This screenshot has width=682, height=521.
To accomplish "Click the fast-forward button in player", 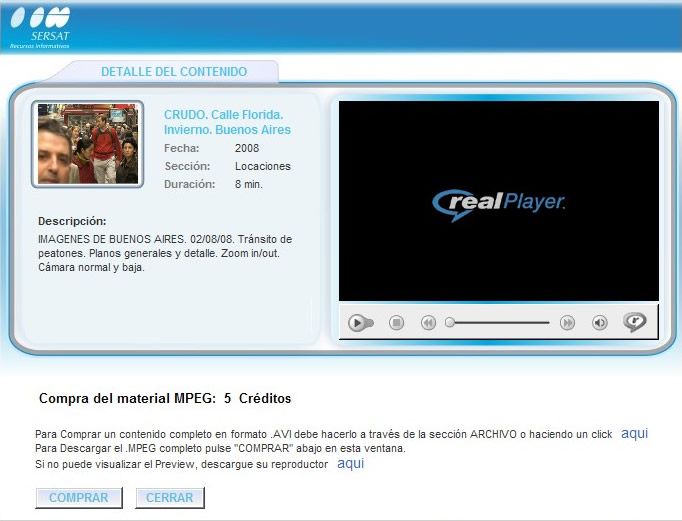I will click(x=567, y=323).
